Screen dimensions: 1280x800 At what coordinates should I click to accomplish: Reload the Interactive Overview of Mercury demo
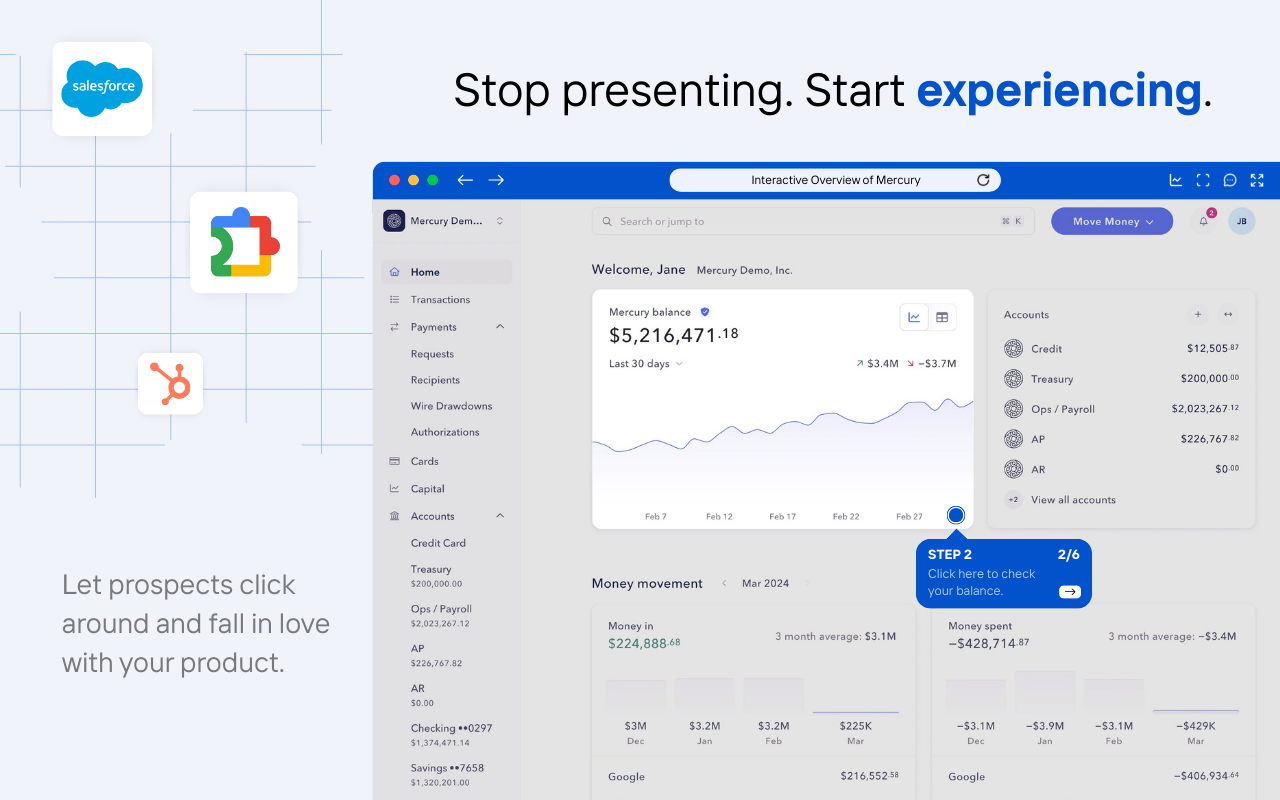coord(983,180)
